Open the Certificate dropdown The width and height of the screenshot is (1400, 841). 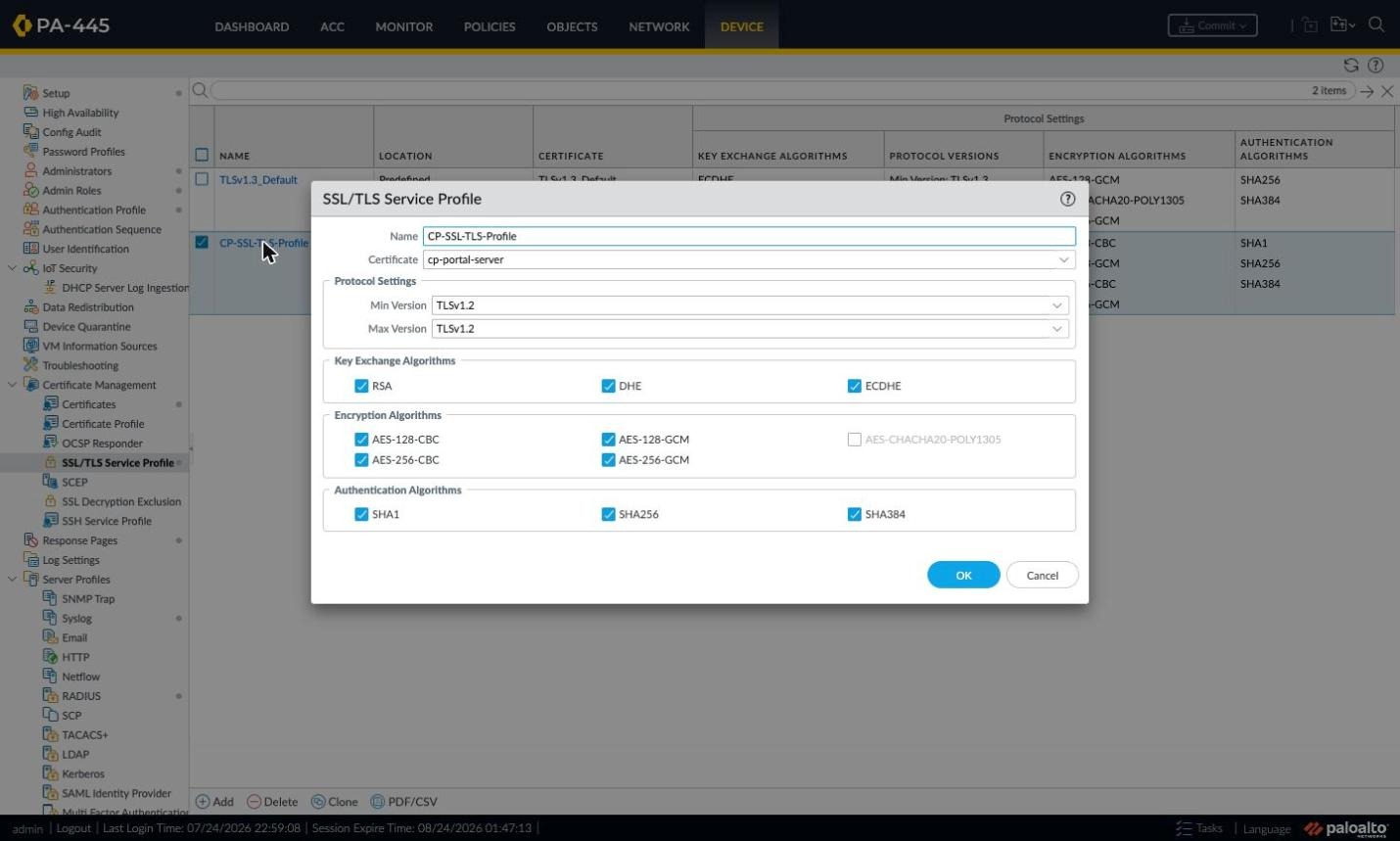pos(1063,259)
